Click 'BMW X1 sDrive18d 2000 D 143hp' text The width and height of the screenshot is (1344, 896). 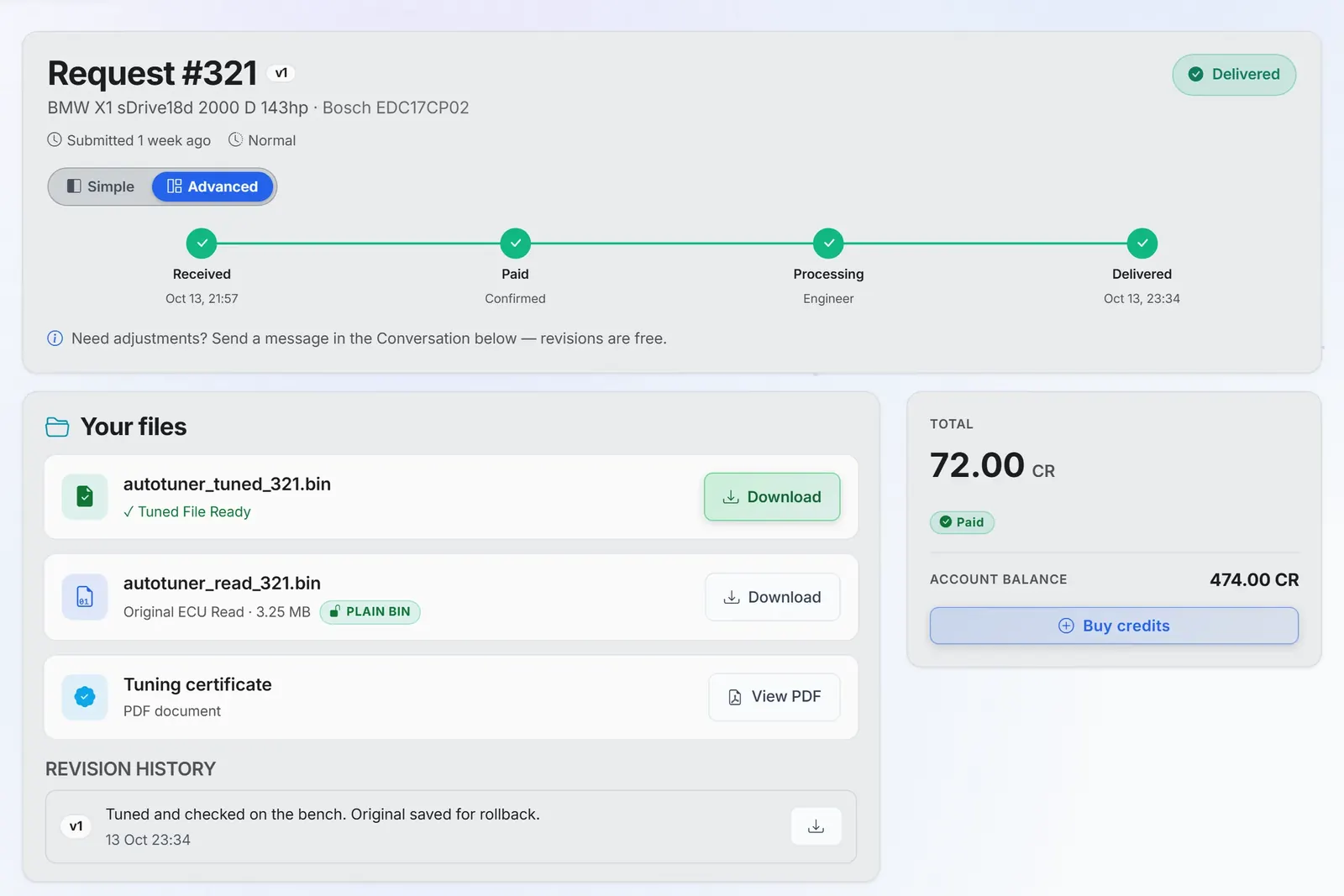178,107
